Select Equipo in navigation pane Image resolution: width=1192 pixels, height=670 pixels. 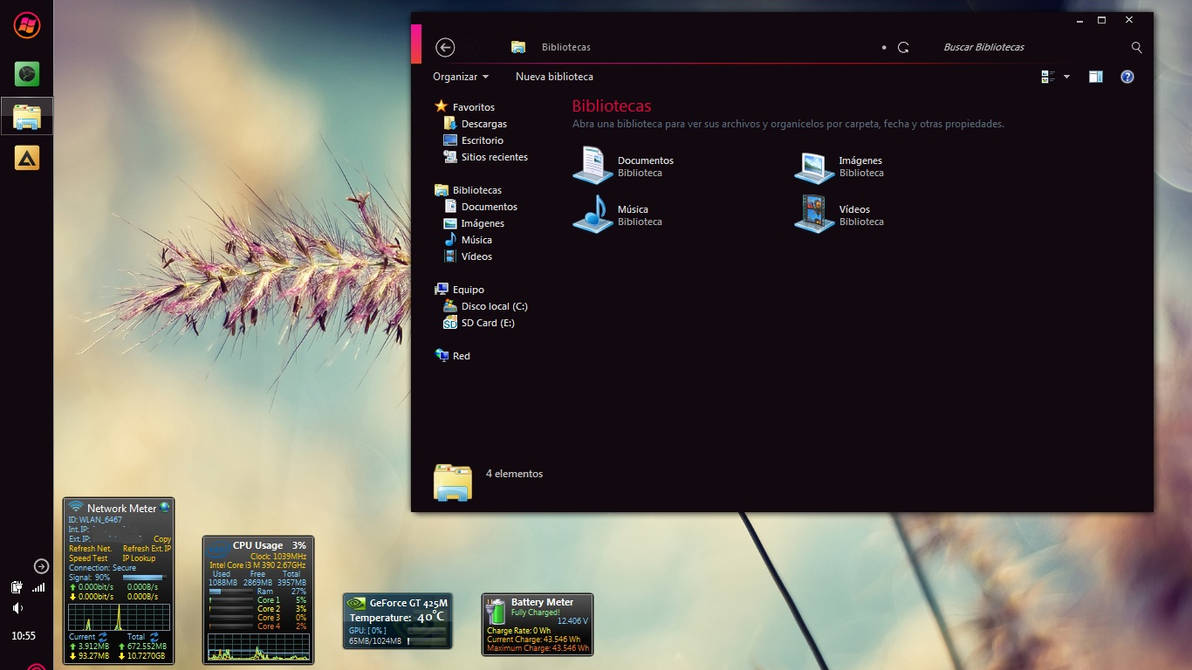pos(468,290)
